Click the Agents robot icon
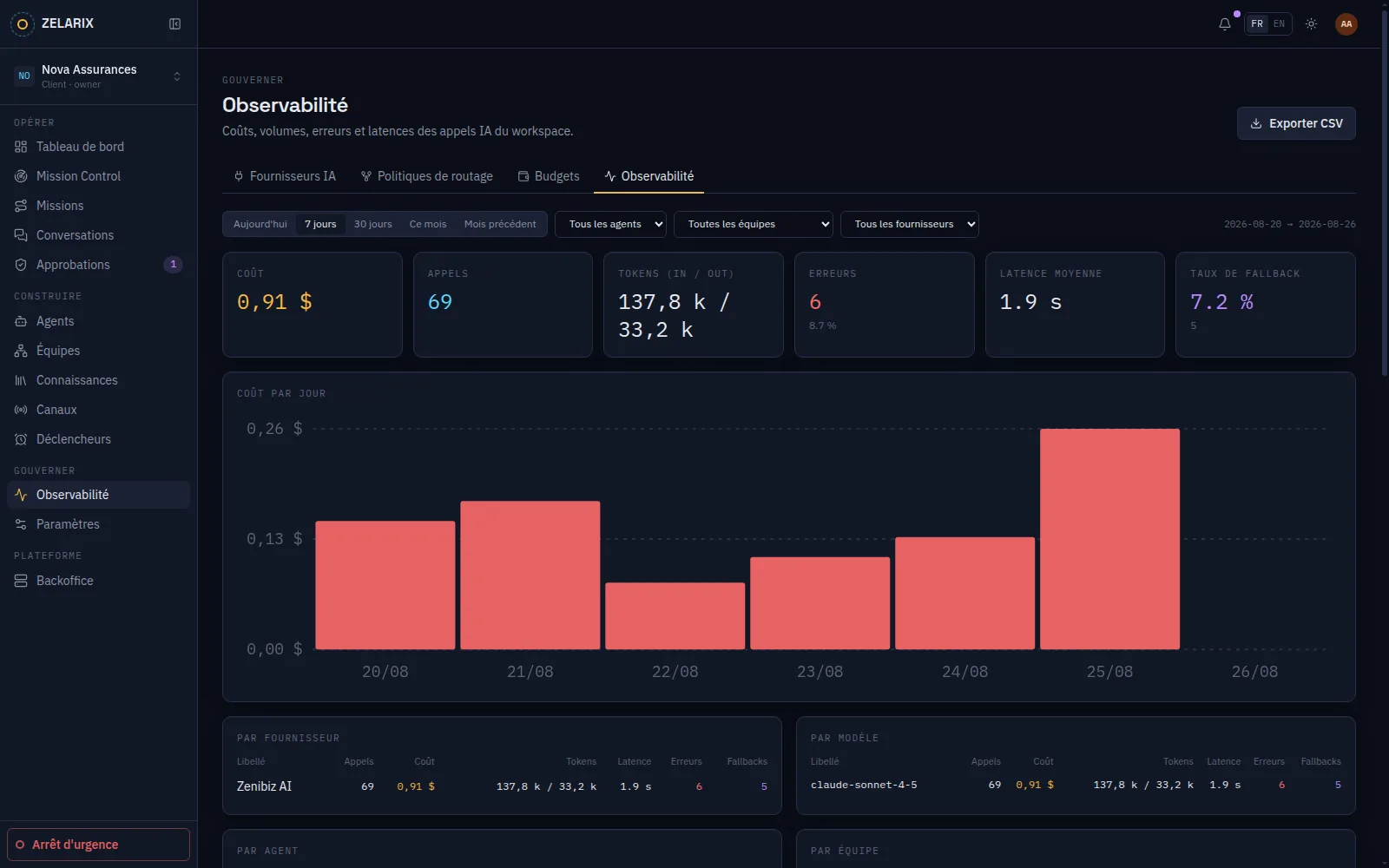This screenshot has width=1389, height=868. [x=21, y=321]
